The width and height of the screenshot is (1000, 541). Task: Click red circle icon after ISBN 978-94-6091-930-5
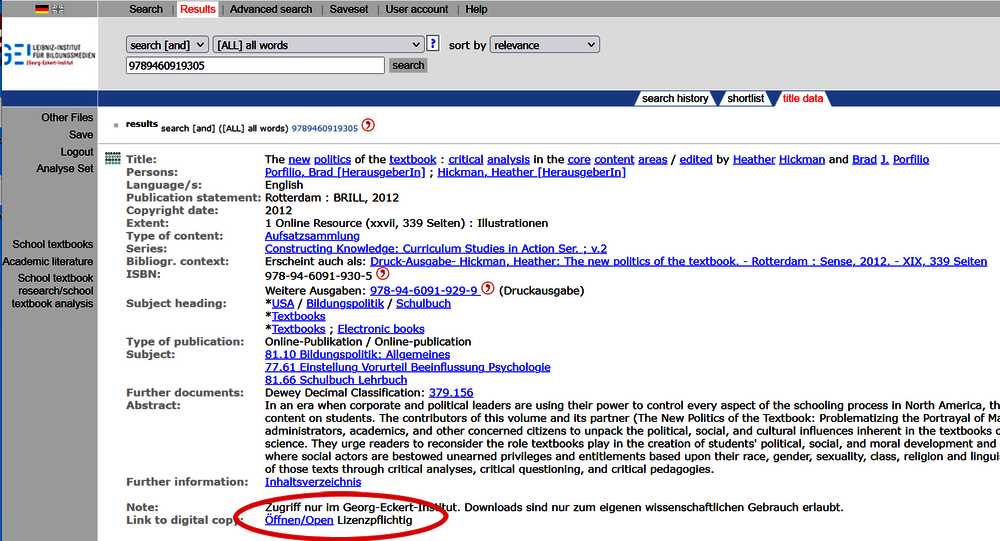click(x=382, y=274)
